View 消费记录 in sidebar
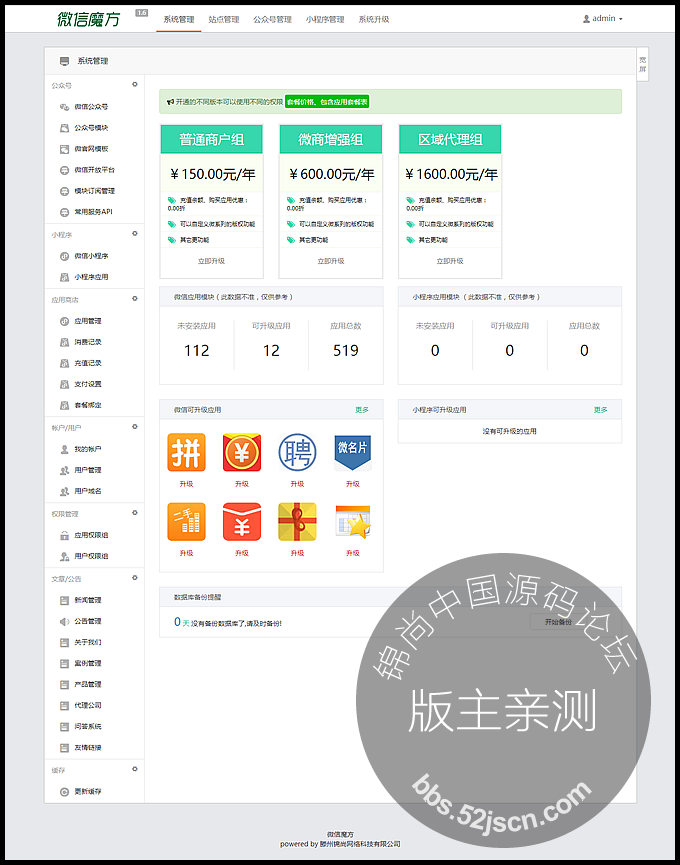This screenshot has width=680, height=865. [x=88, y=342]
